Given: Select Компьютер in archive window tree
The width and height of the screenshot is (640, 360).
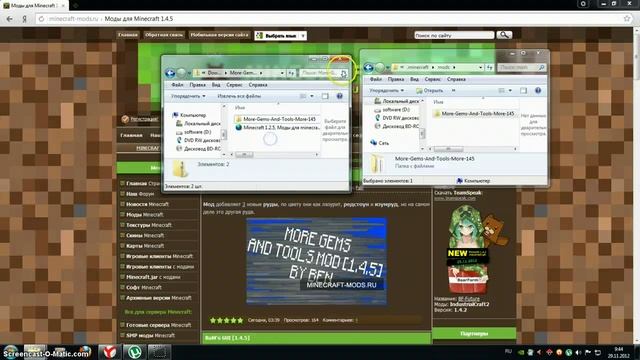Looking at the screenshot, I should click(x=189, y=115).
